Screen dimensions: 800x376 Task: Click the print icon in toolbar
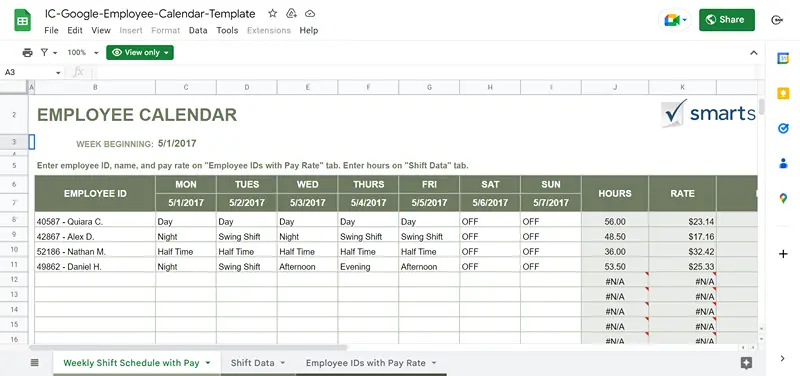[28, 53]
